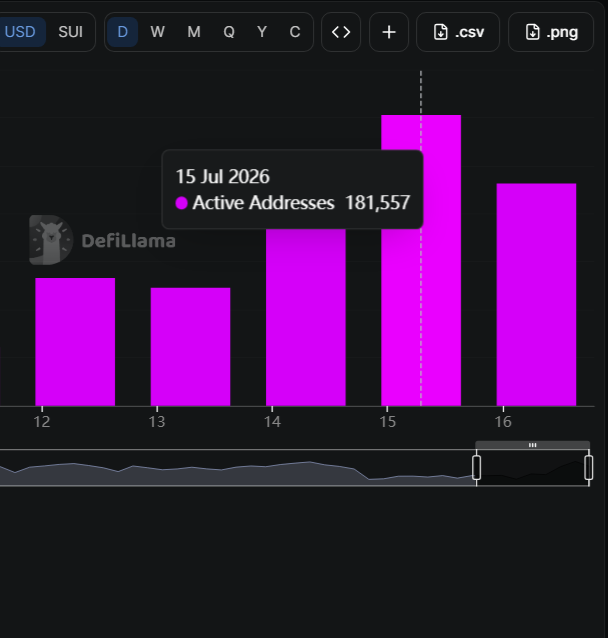The image size is (608, 638).
Task: Switch chart to yearly Y interval
Action: [x=262, y=32]
